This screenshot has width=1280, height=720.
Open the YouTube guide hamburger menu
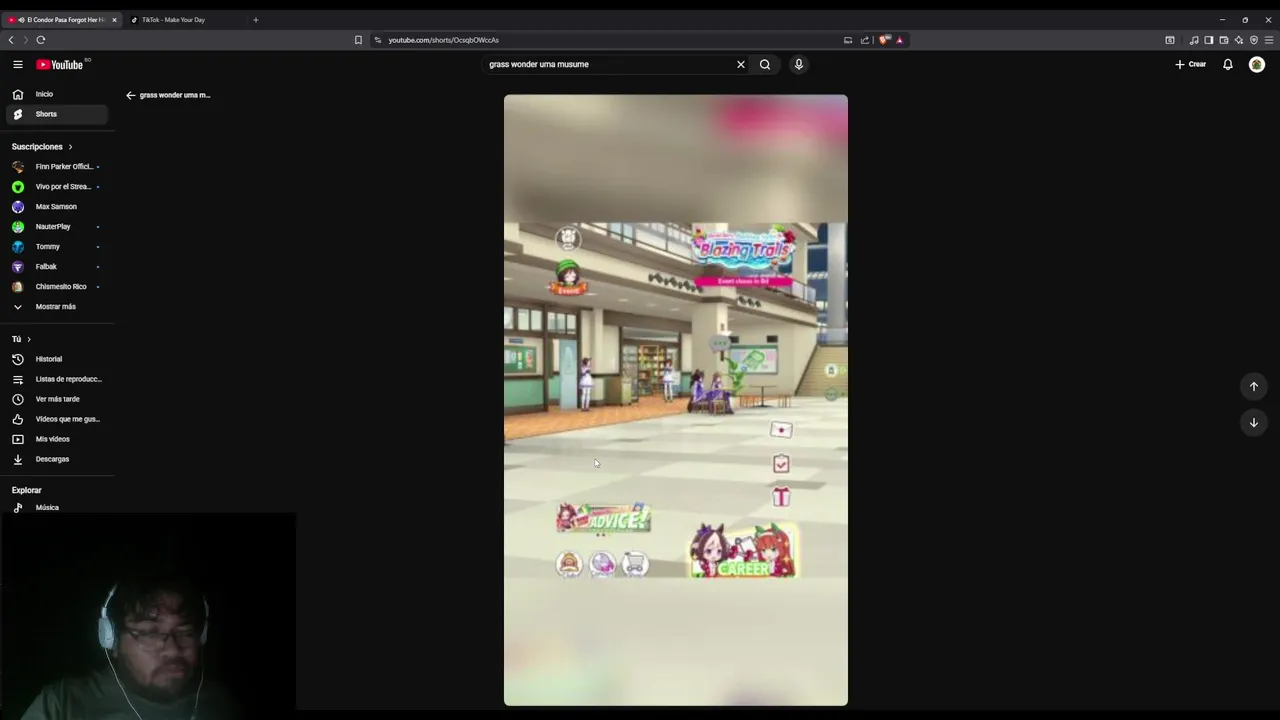point(17,64)
